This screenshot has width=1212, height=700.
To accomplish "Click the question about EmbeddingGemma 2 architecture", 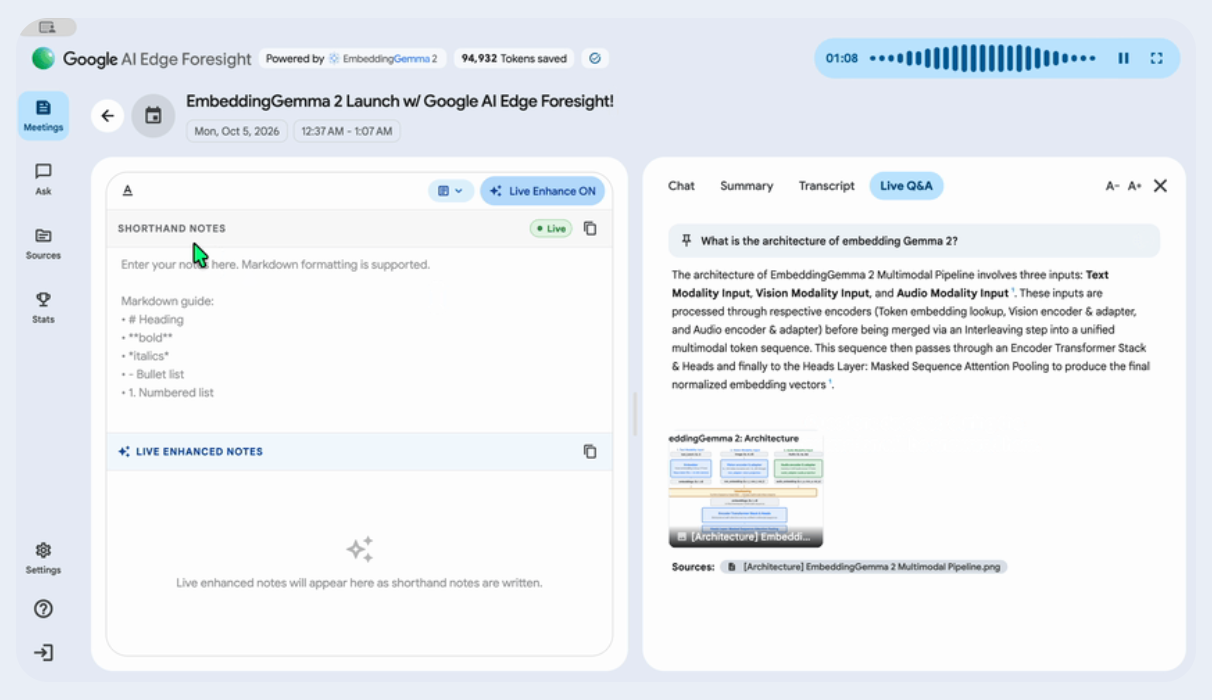I will pyautogui.click(x=914, y=241).
